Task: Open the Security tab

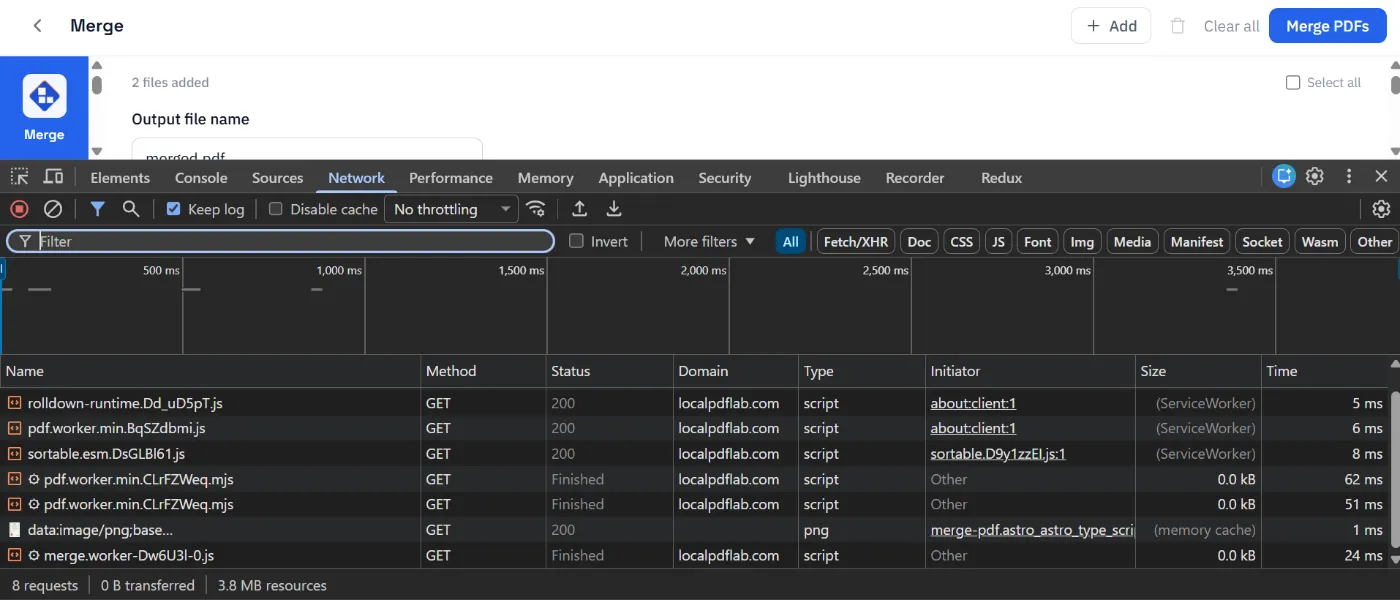Action: [725, 177]
